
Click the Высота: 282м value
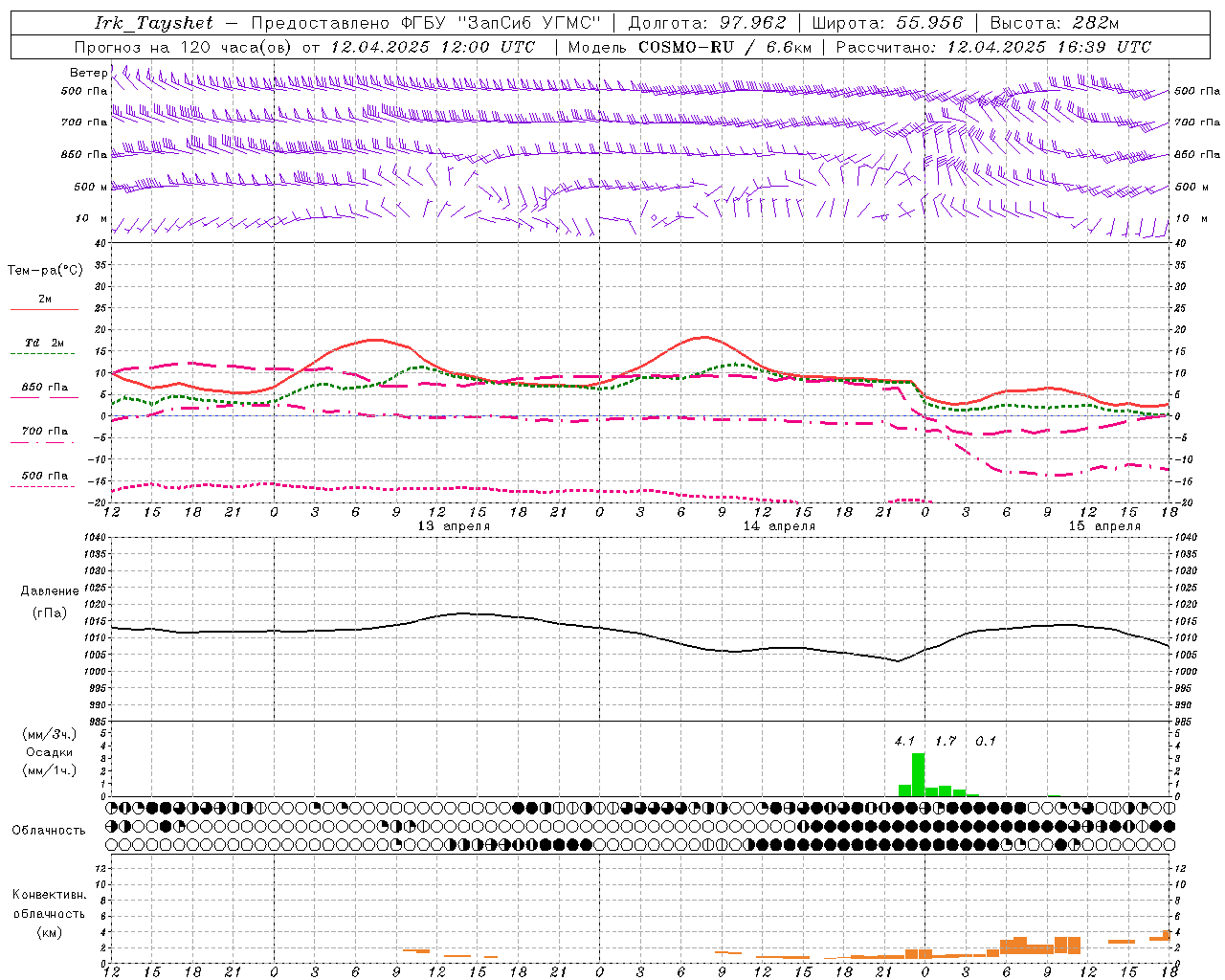pos(1055,23)
